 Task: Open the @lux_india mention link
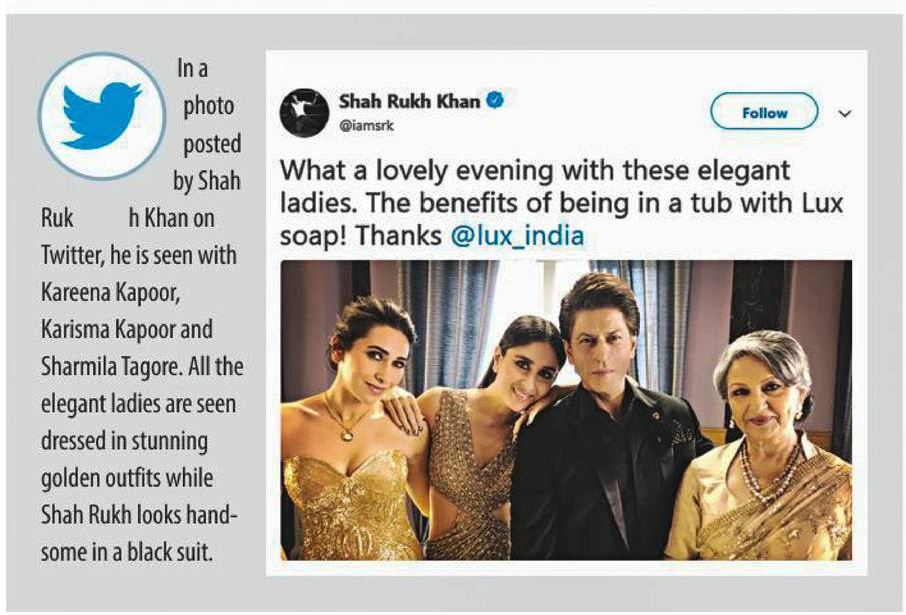517,236
